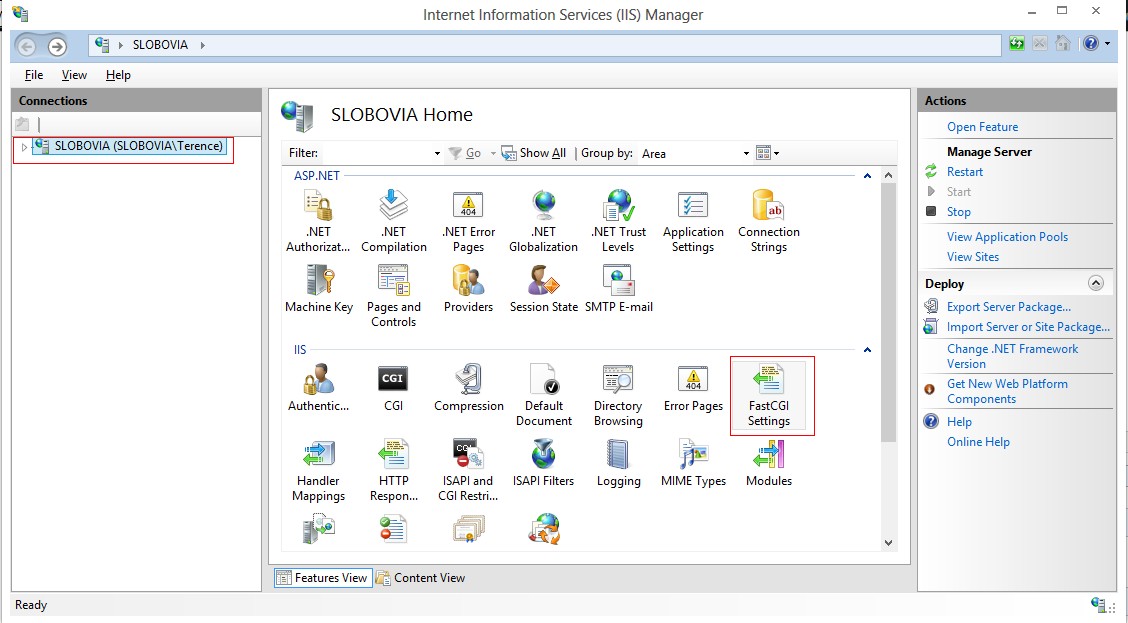Open Application Settings feature
Screen dimensions: 1128x623
[693, 222]
